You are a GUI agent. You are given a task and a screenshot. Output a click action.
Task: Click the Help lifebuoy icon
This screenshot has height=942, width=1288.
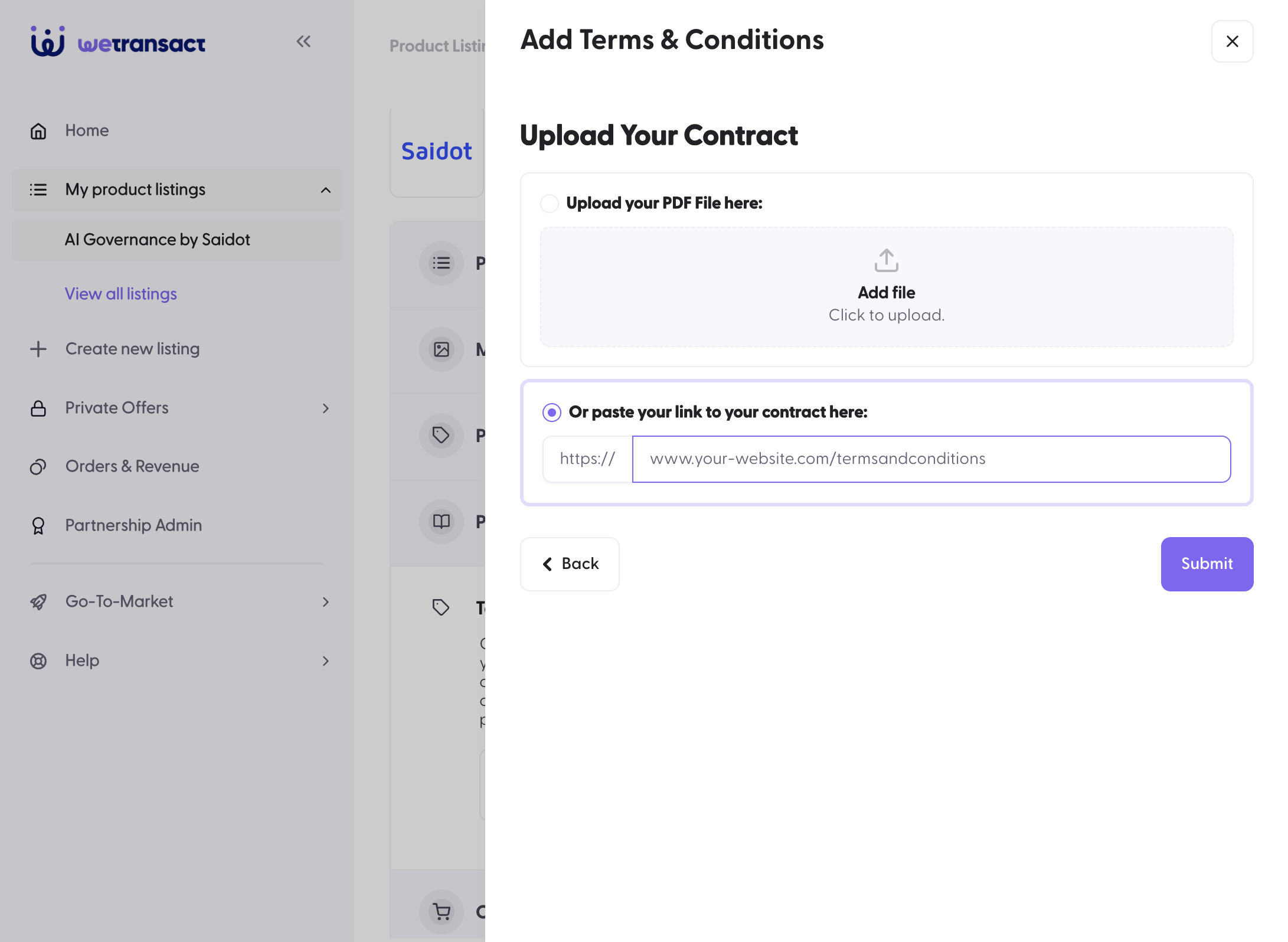click(38, 661)
